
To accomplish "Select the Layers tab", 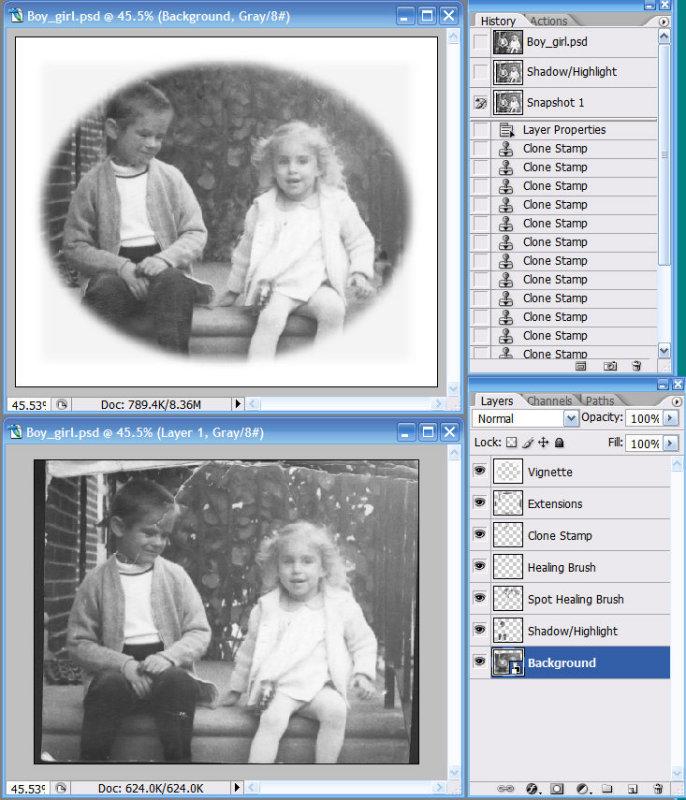I will [x=497, y=401].
